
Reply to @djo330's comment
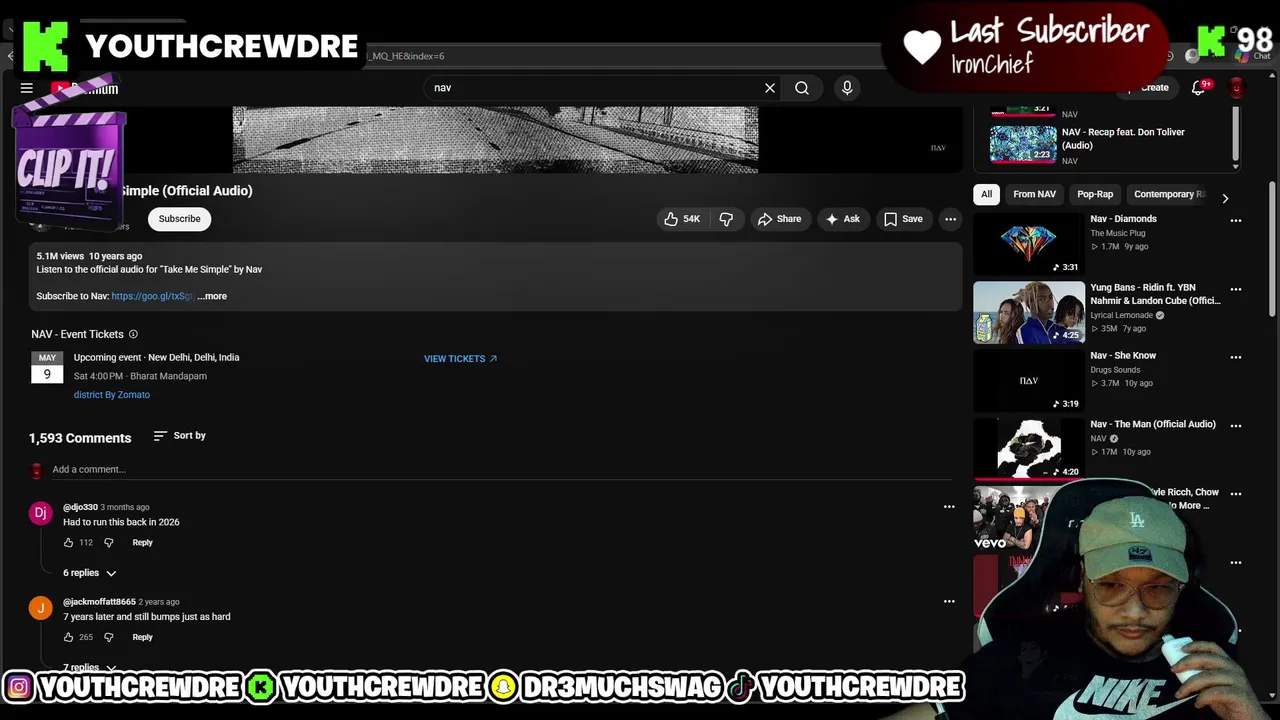click(x=142, y=543)
